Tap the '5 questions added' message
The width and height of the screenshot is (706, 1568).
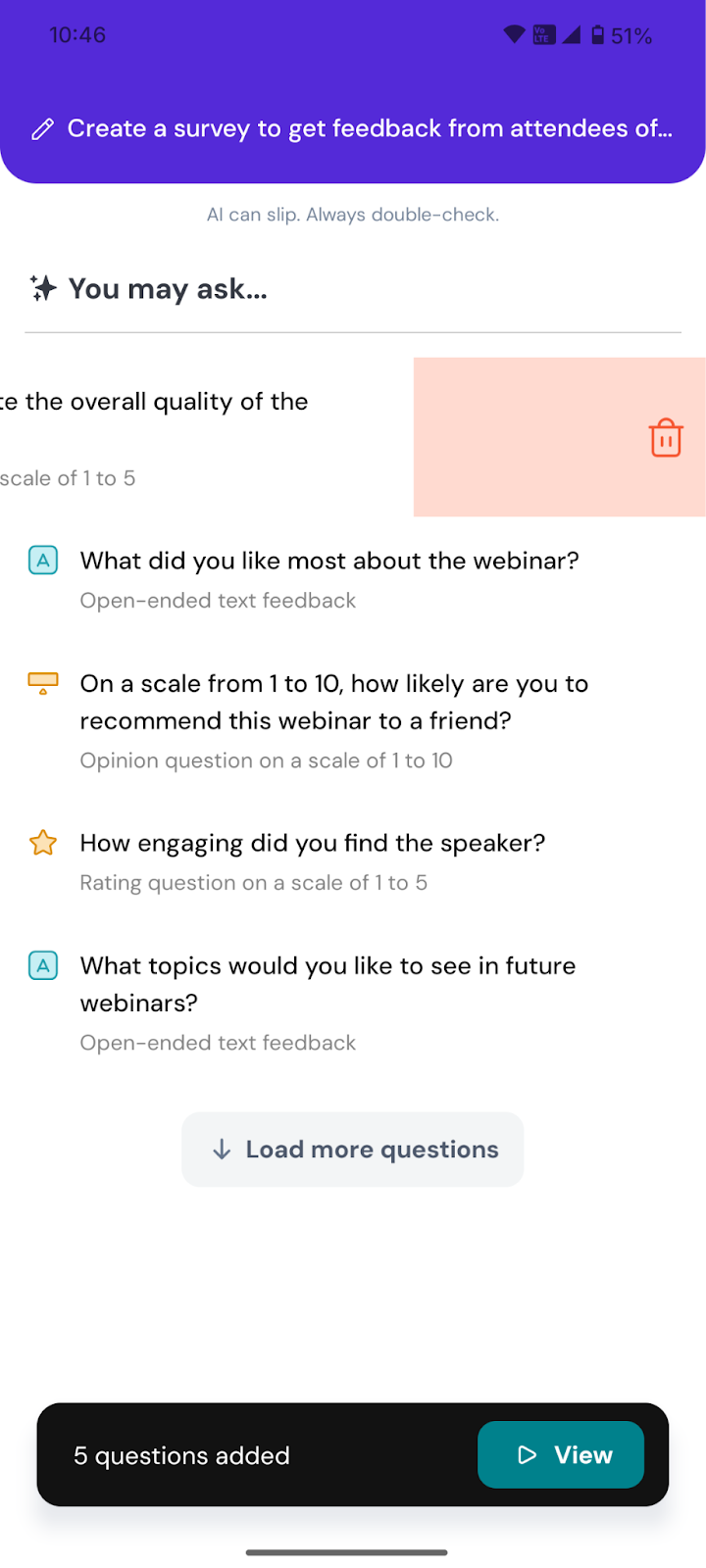tap(181, 1456)
